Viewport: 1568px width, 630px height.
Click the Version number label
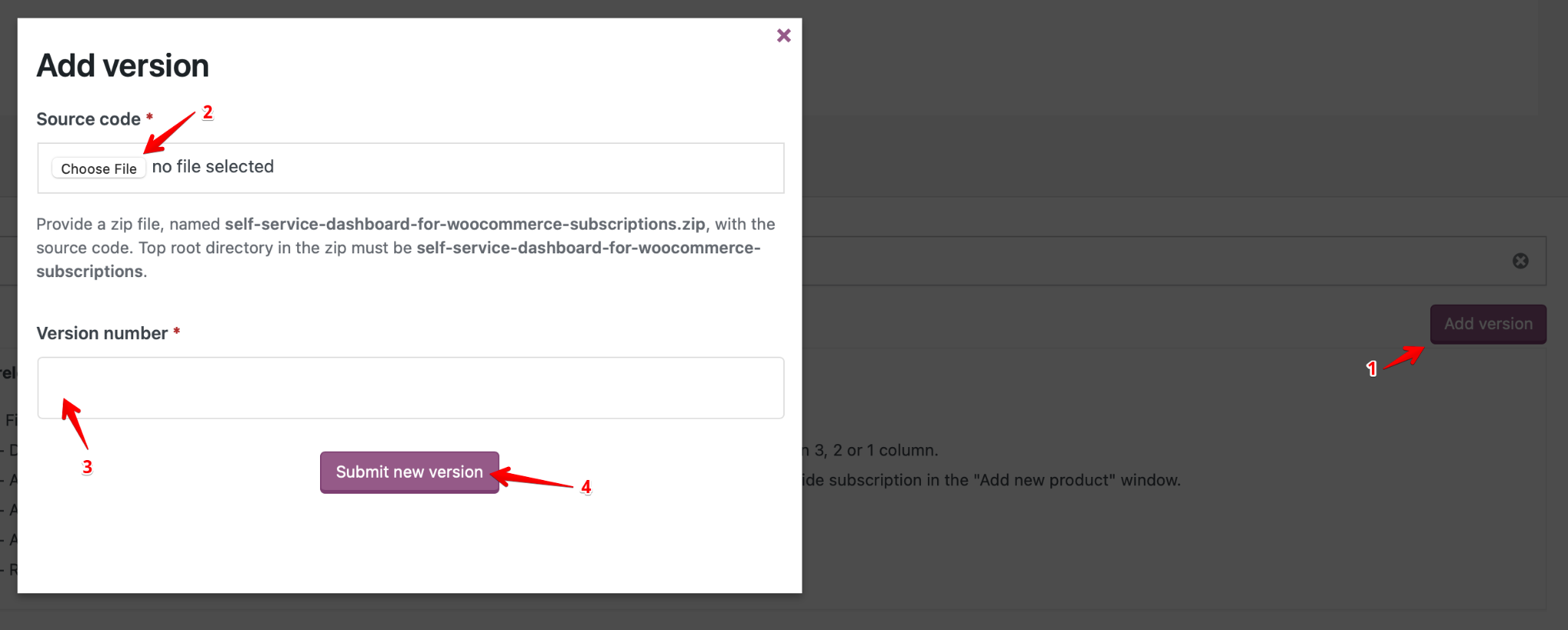102,334
